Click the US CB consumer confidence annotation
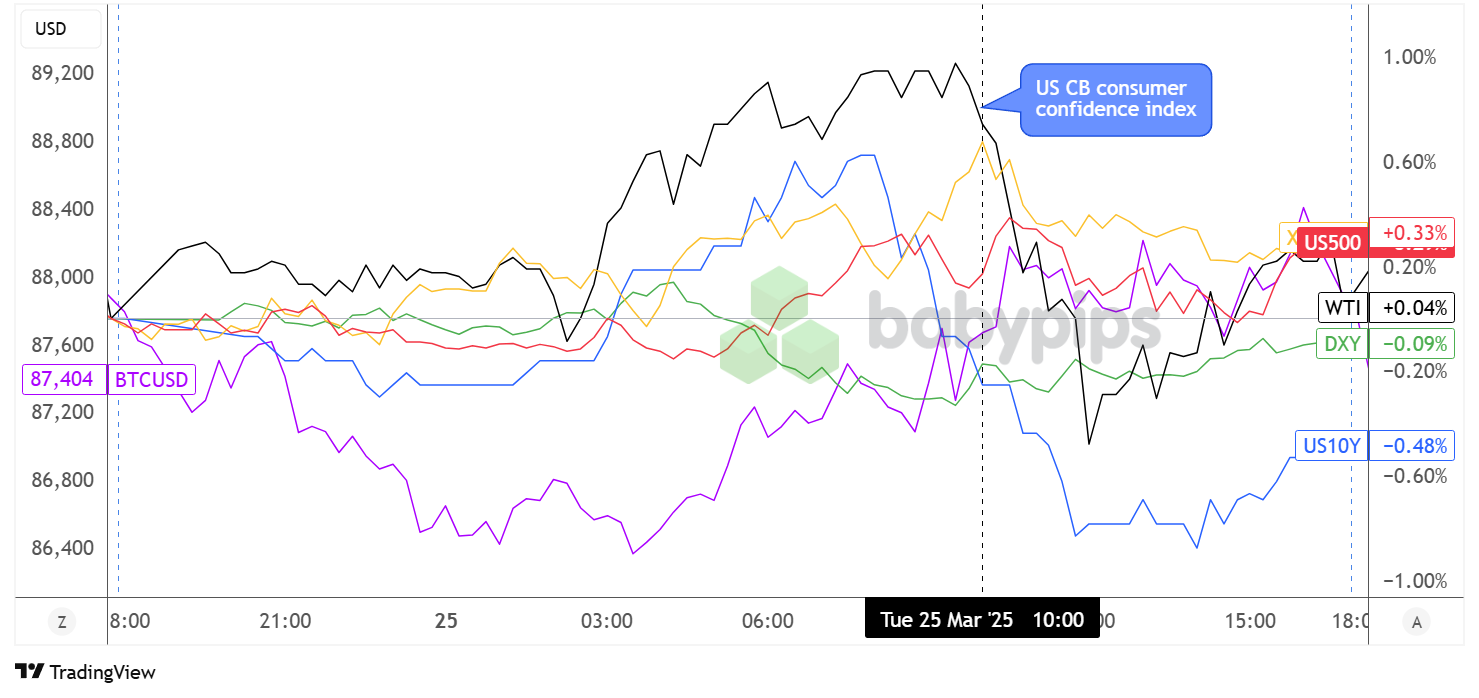Screen dimensions: 1479x698 coord(1115,100)
